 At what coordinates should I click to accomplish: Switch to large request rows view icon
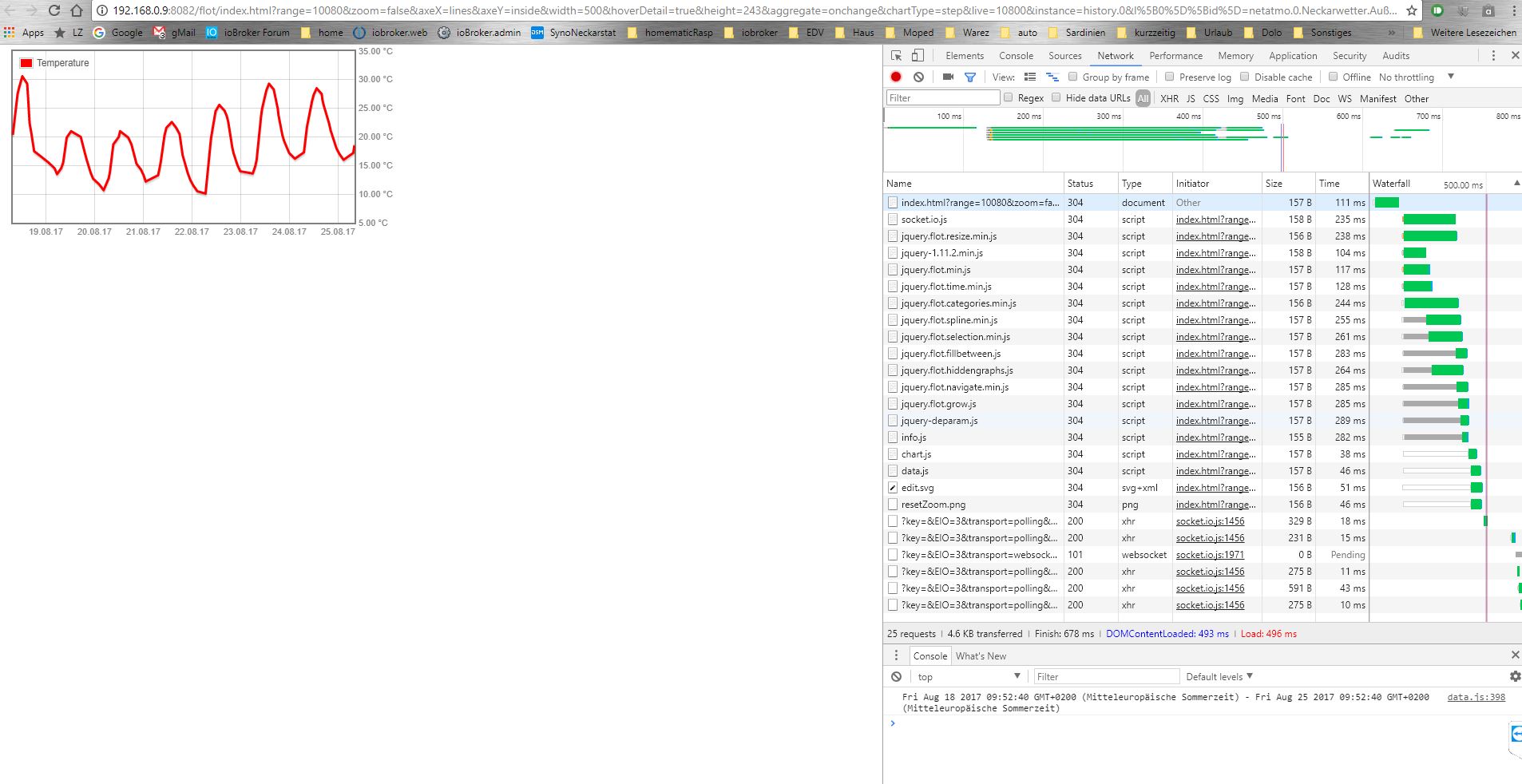[1030, 77]
